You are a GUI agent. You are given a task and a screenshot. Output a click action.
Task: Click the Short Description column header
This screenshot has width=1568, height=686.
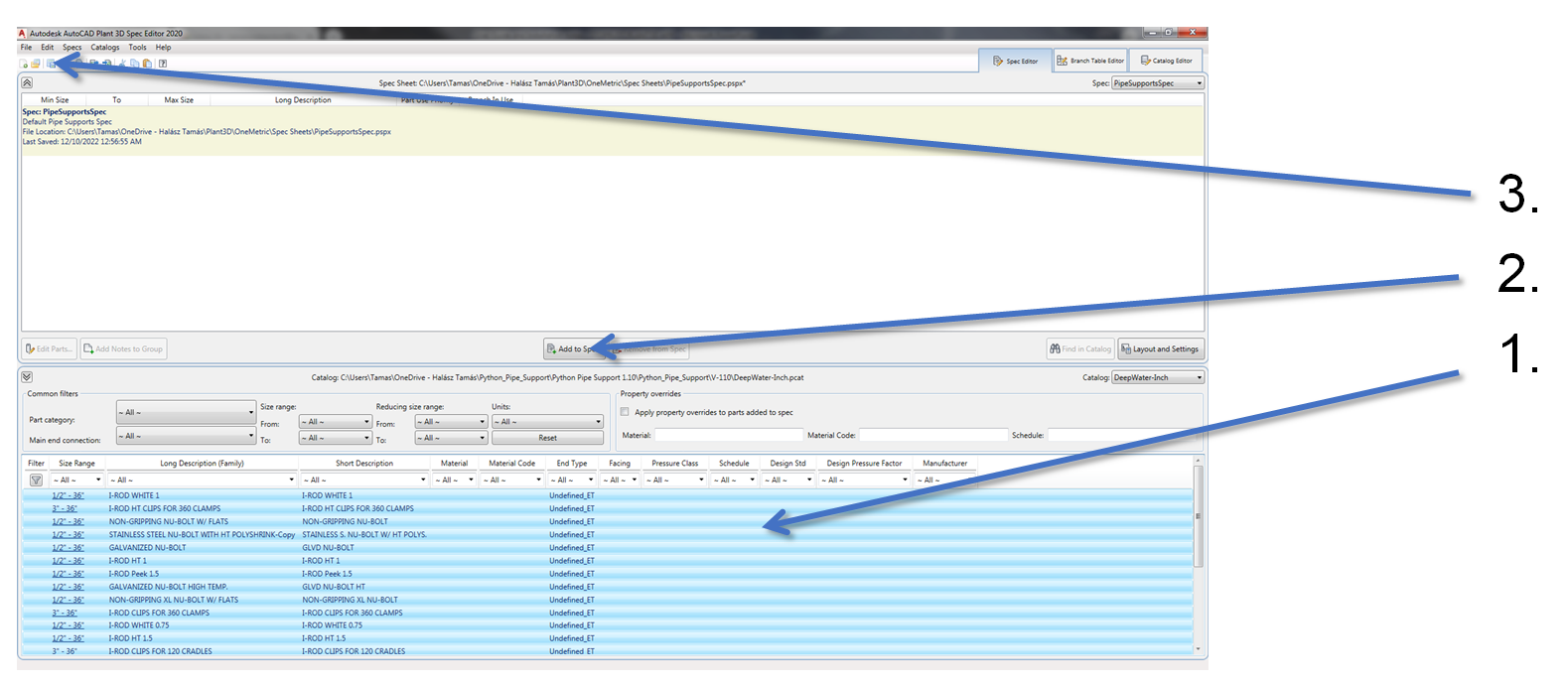364,464
